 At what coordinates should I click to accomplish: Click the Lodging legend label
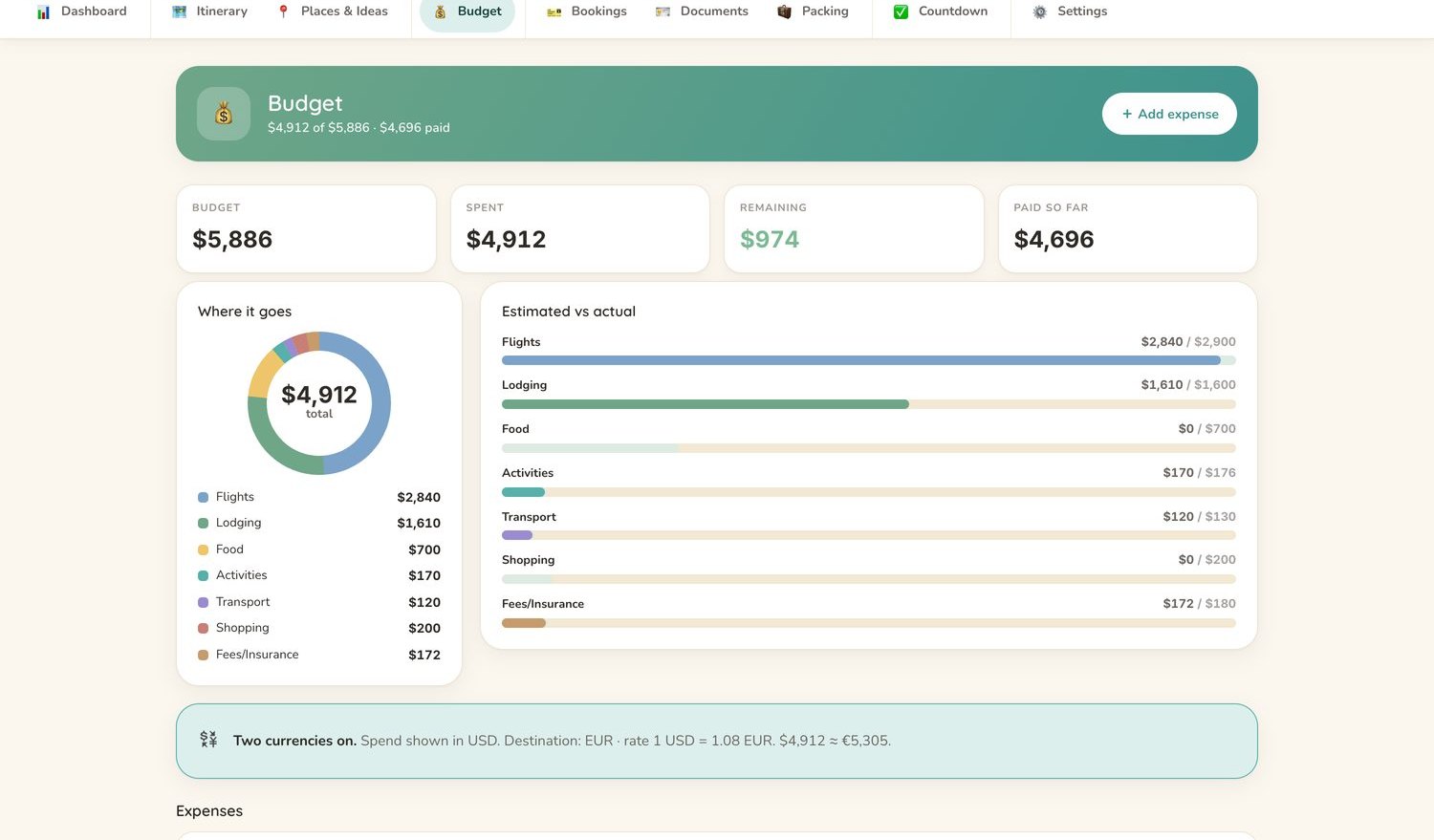tap(238, 523)
